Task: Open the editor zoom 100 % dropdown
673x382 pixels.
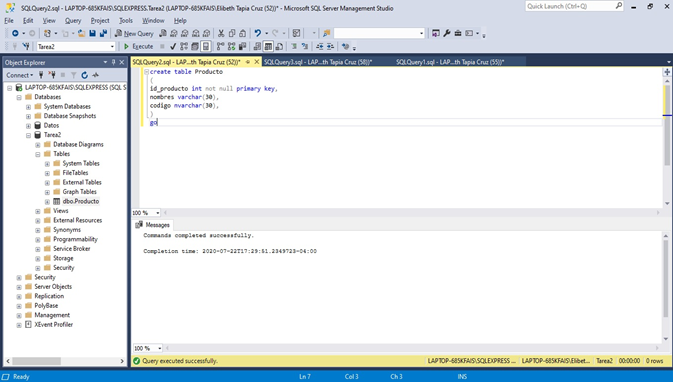Action: point(158,213)
